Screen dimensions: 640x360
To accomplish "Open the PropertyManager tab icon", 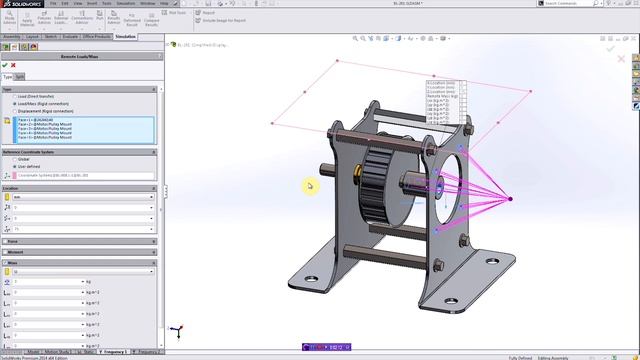I will (x=15, y=47).
